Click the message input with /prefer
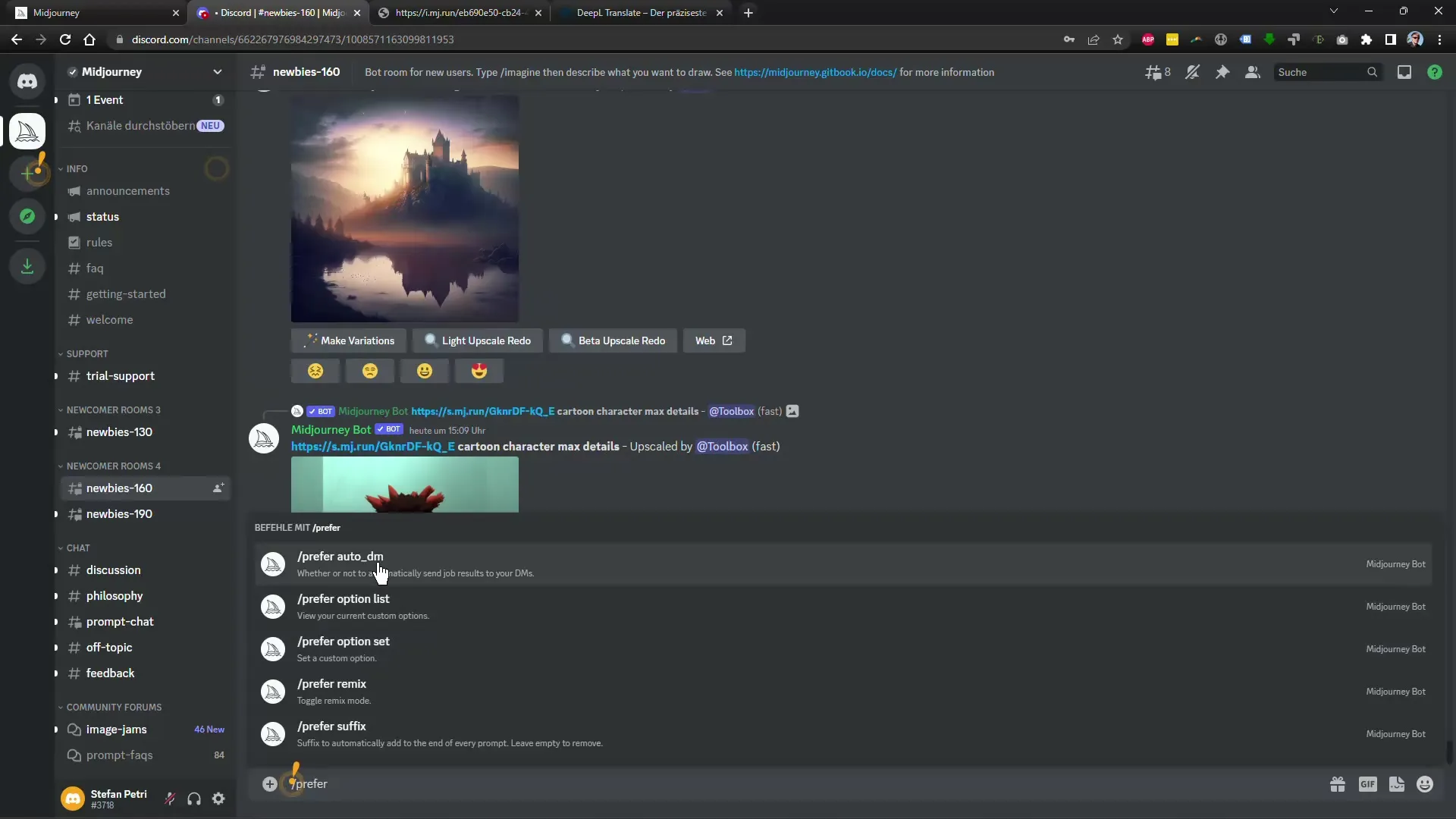1456x819 pixels. [804, 784]
